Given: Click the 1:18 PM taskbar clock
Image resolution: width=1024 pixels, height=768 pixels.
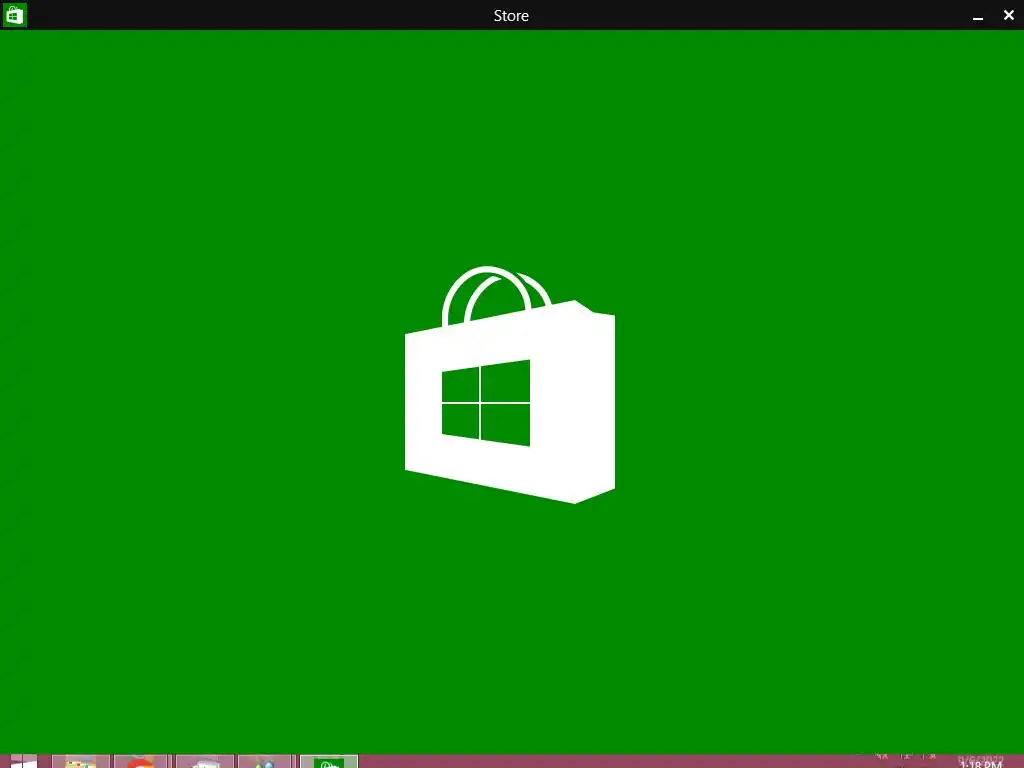Looking at the screenshot, I should pyautogui.click(x=980, y=762).
